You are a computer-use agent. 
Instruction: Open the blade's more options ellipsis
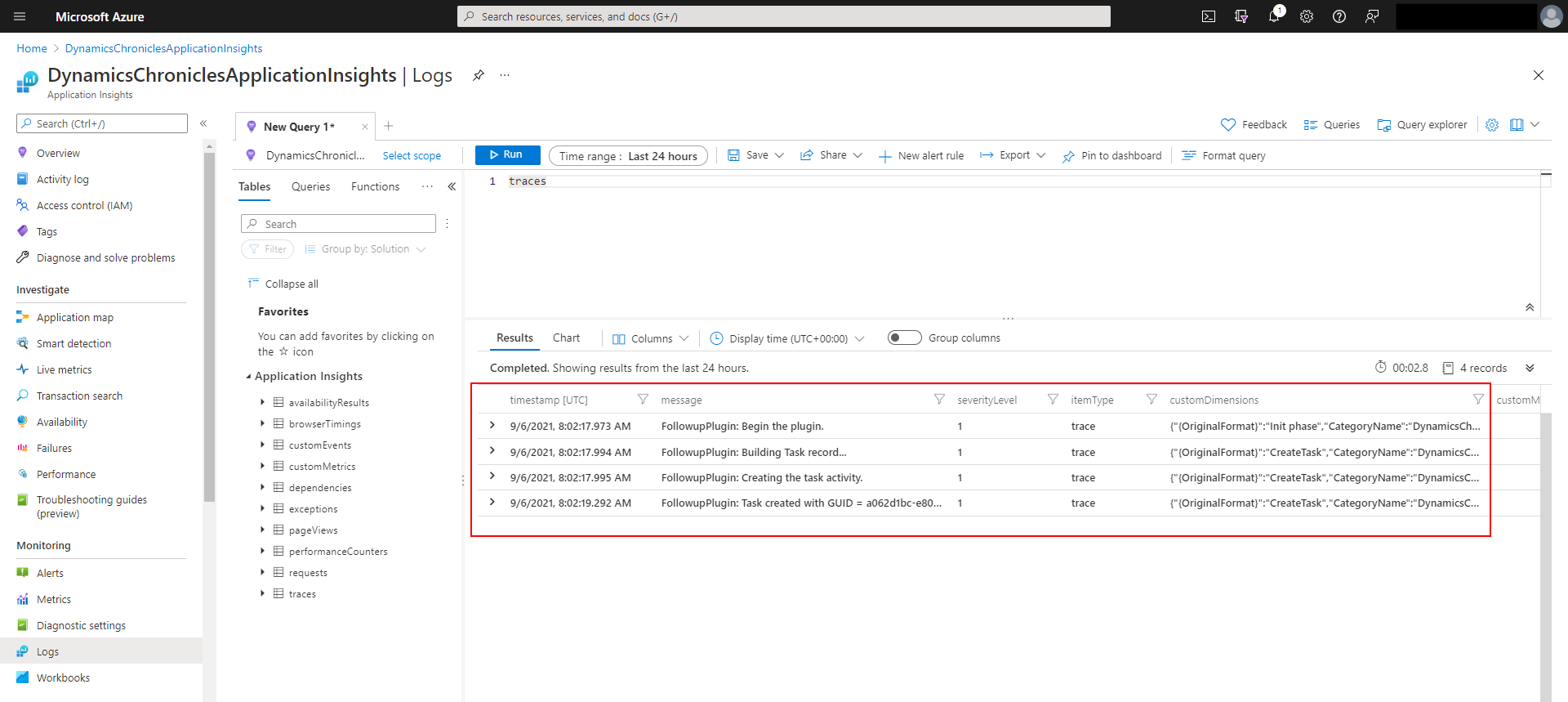click(505, 75)
